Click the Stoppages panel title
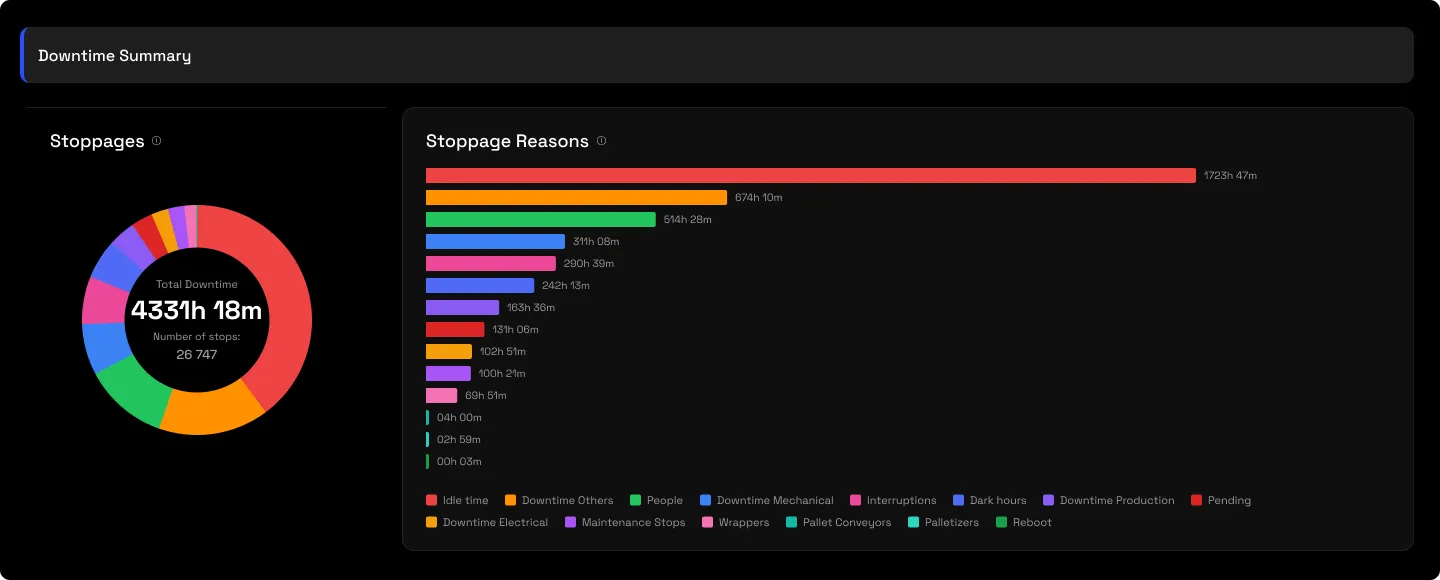The height and width of the screenshot is (580, 1440). click(x=97, y=141)
